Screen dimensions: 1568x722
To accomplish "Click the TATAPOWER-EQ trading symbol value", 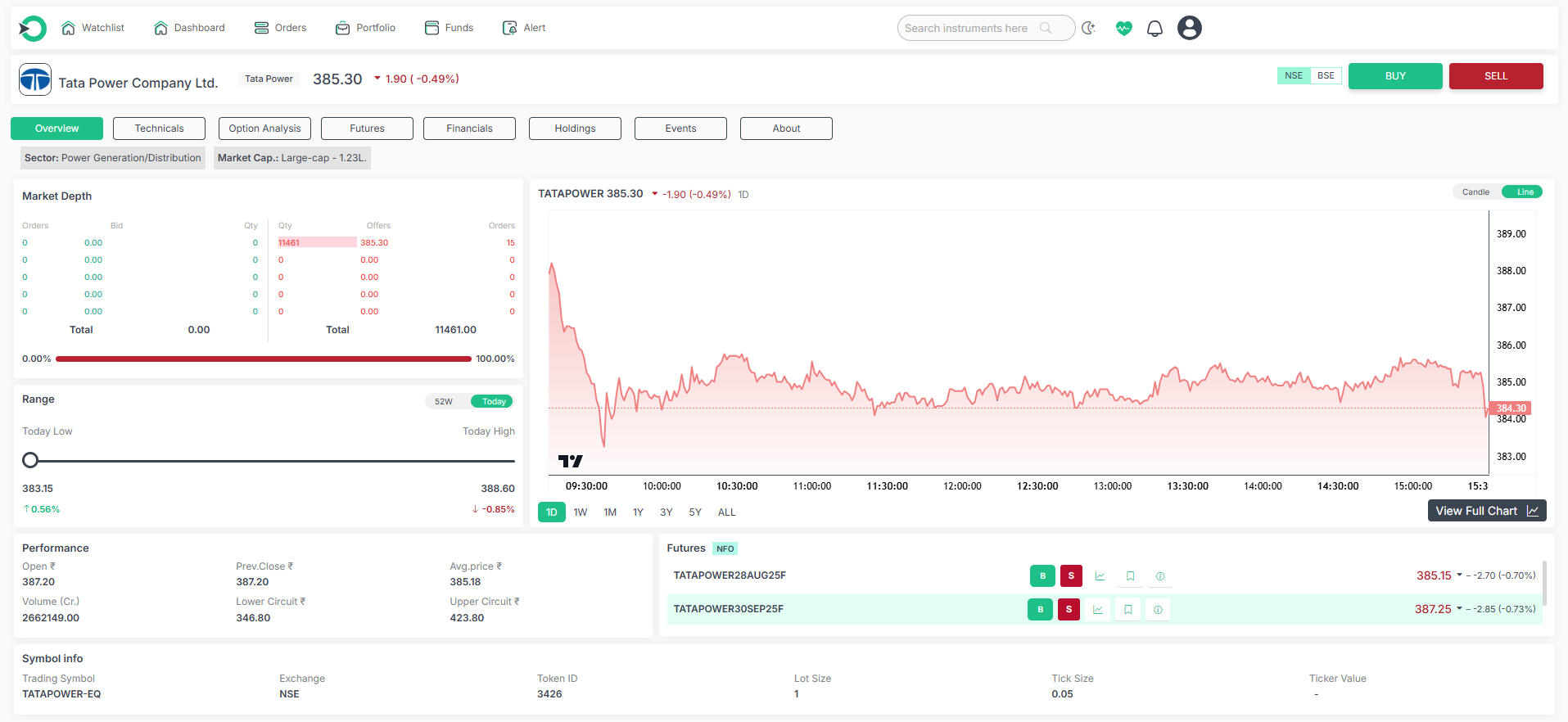I will 61,694.
